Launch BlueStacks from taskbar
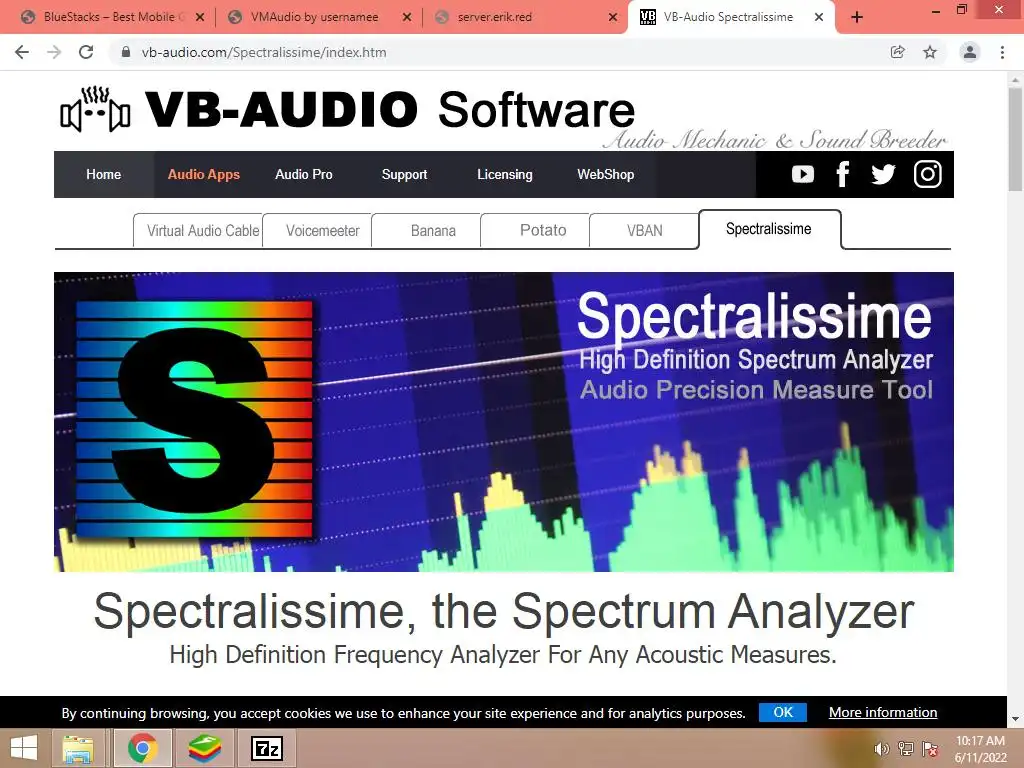The width and height of the screenshot is (1024, 768). tap(204, 748)
